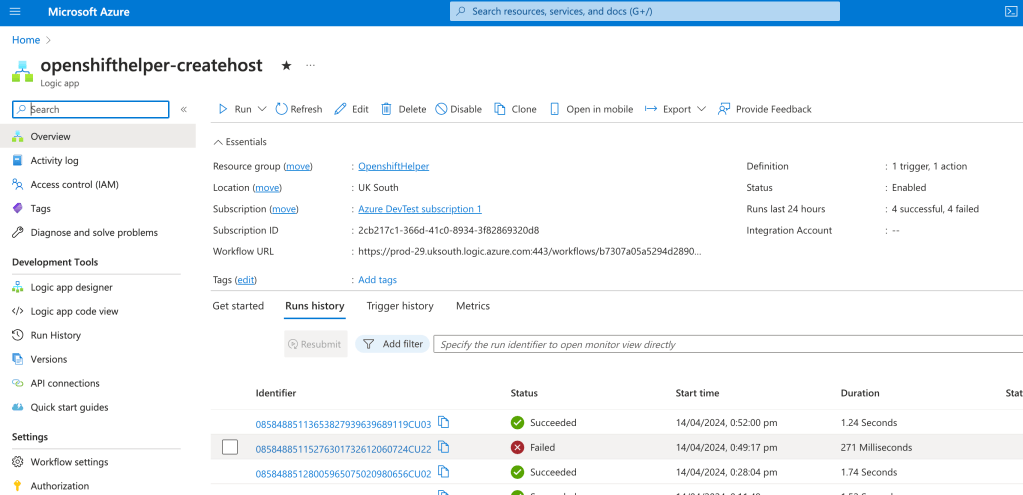This screenshot has width=1023, height=495.
Task: Select the Runs history tab
Action: (x=314, y=306)
